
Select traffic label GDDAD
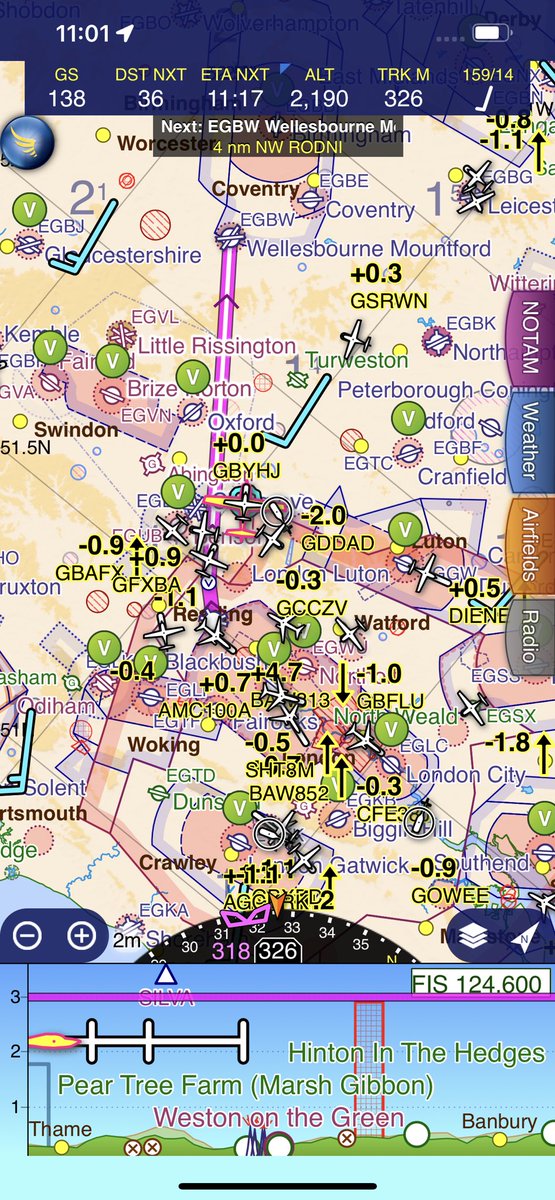(x=337, y=543)
